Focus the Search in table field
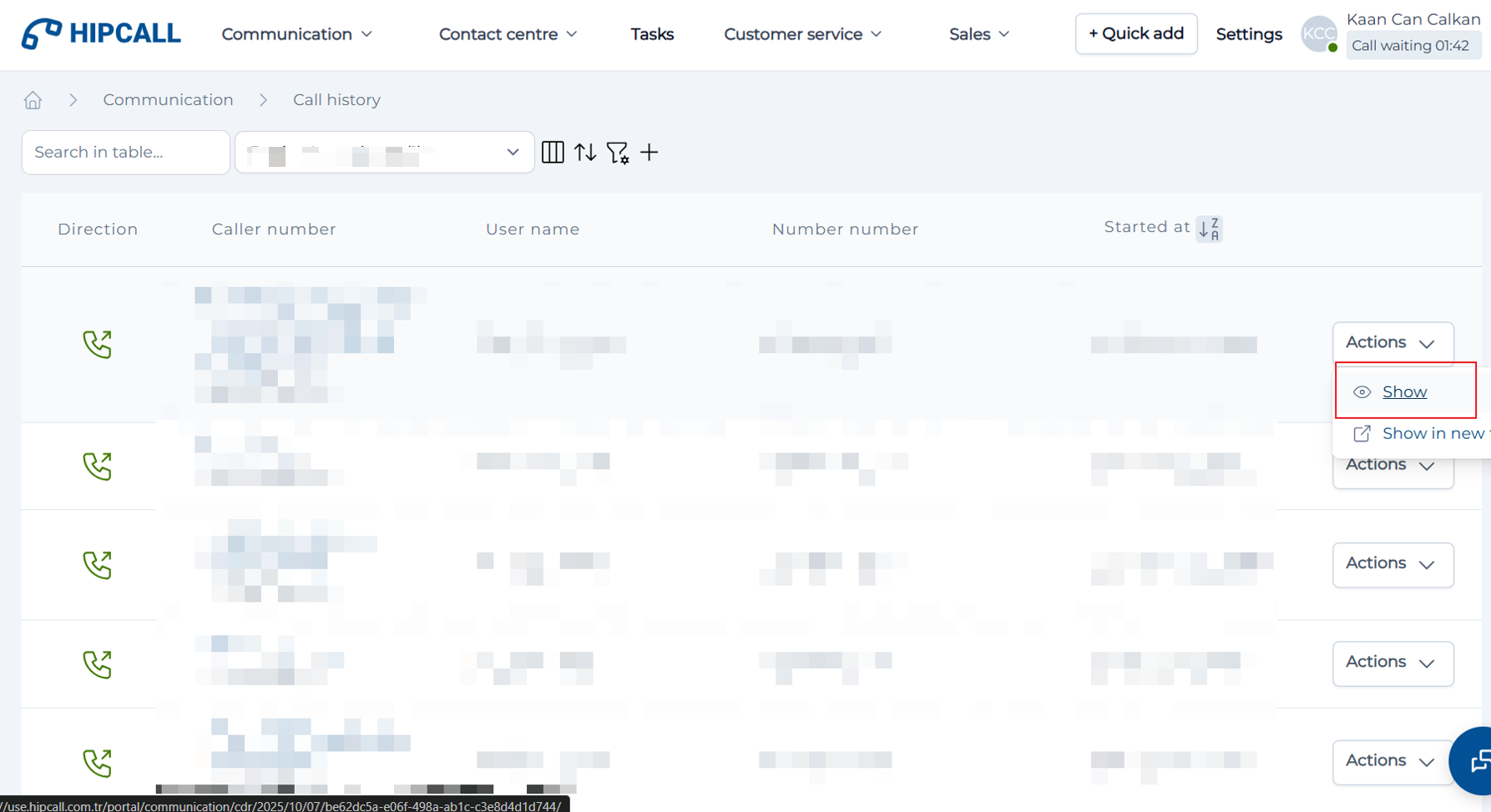The image size is (1491, 812). [x=126, y=152]
